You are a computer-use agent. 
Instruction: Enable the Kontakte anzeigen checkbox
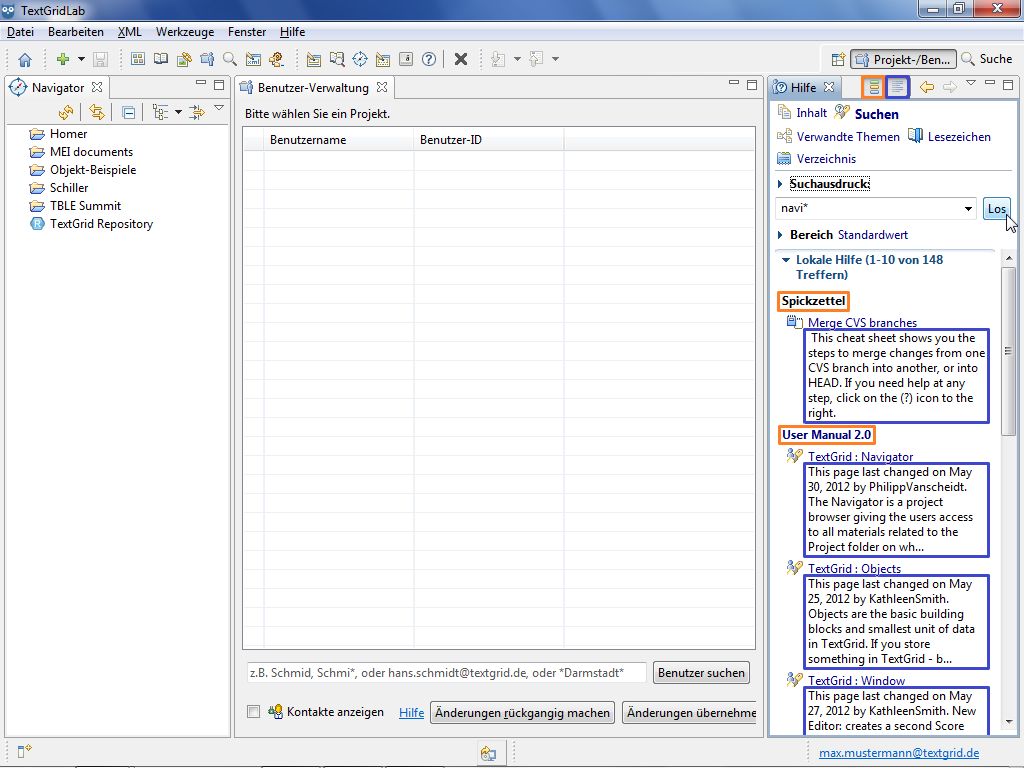tap(253, 712)
